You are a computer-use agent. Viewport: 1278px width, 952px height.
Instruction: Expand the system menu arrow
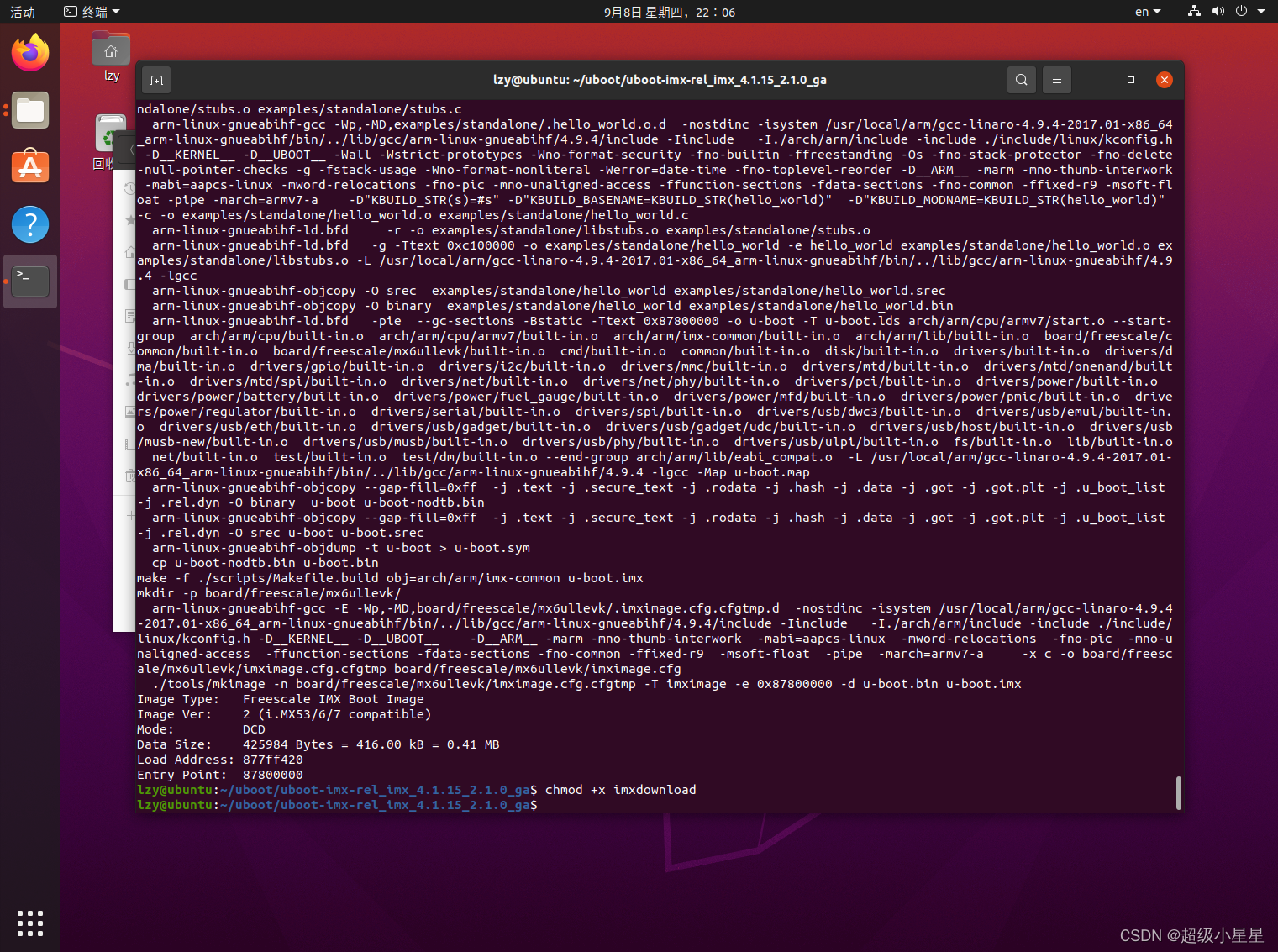click(x=1261, y=12)
